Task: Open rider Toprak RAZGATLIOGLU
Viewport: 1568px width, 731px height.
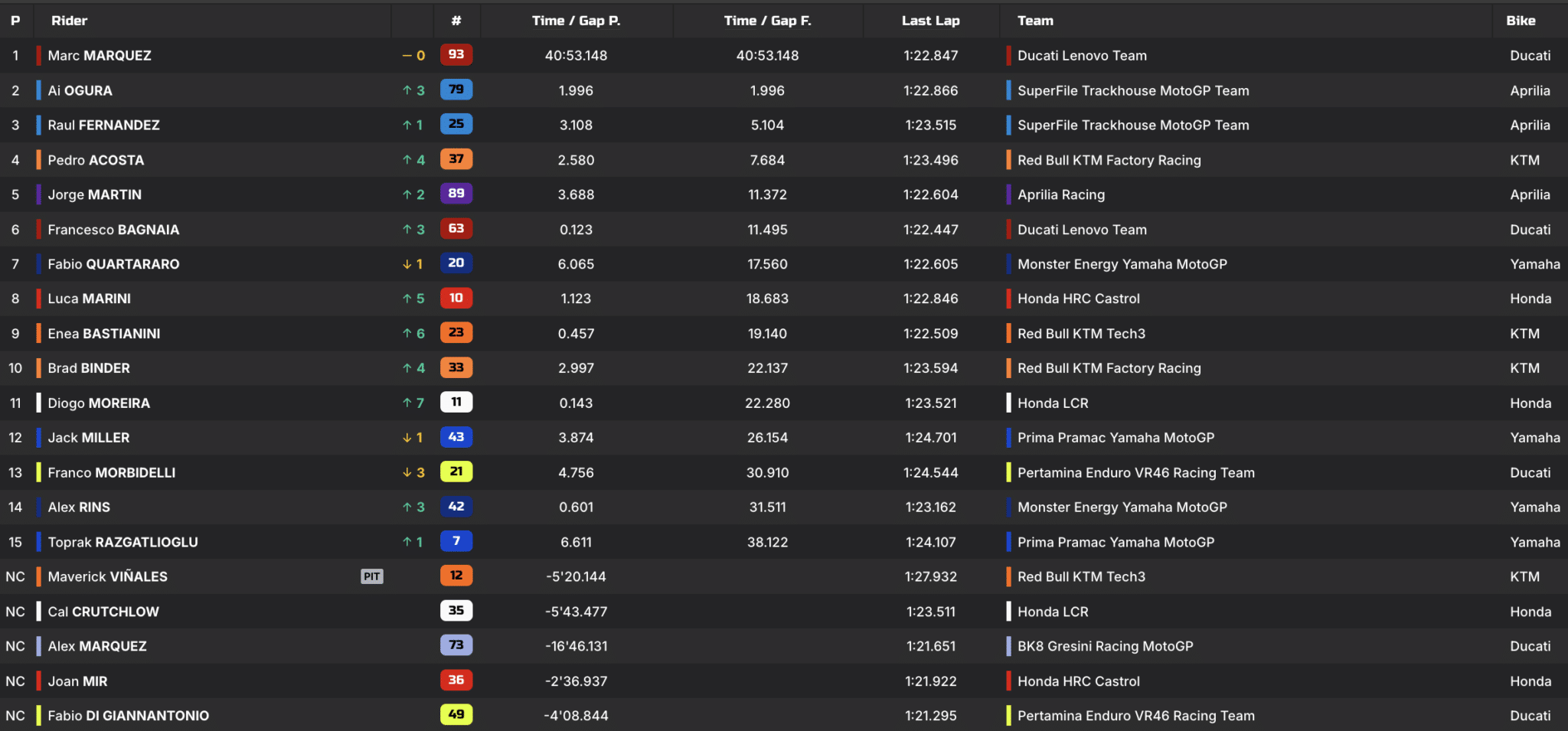Action: (x=122, y=542)
